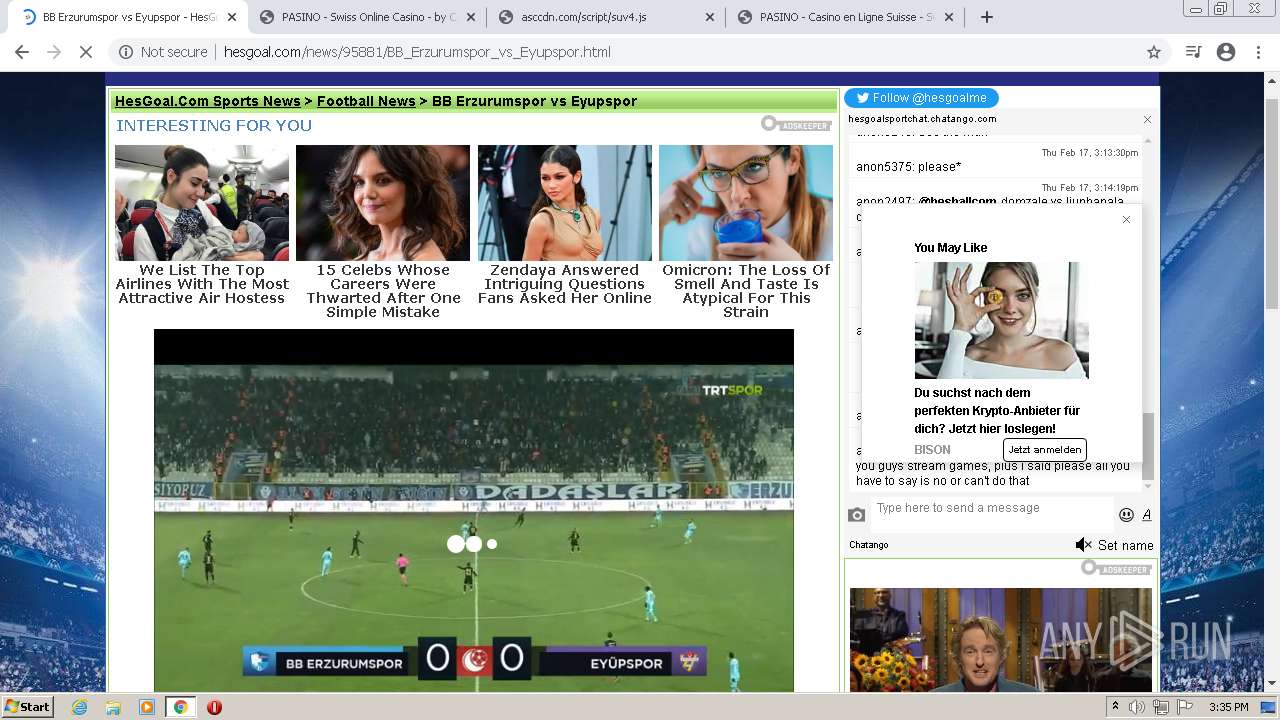Unmute the chat sound speaker icon
This screenshot has width=1280, height=720.
(x=1083, y=545)
